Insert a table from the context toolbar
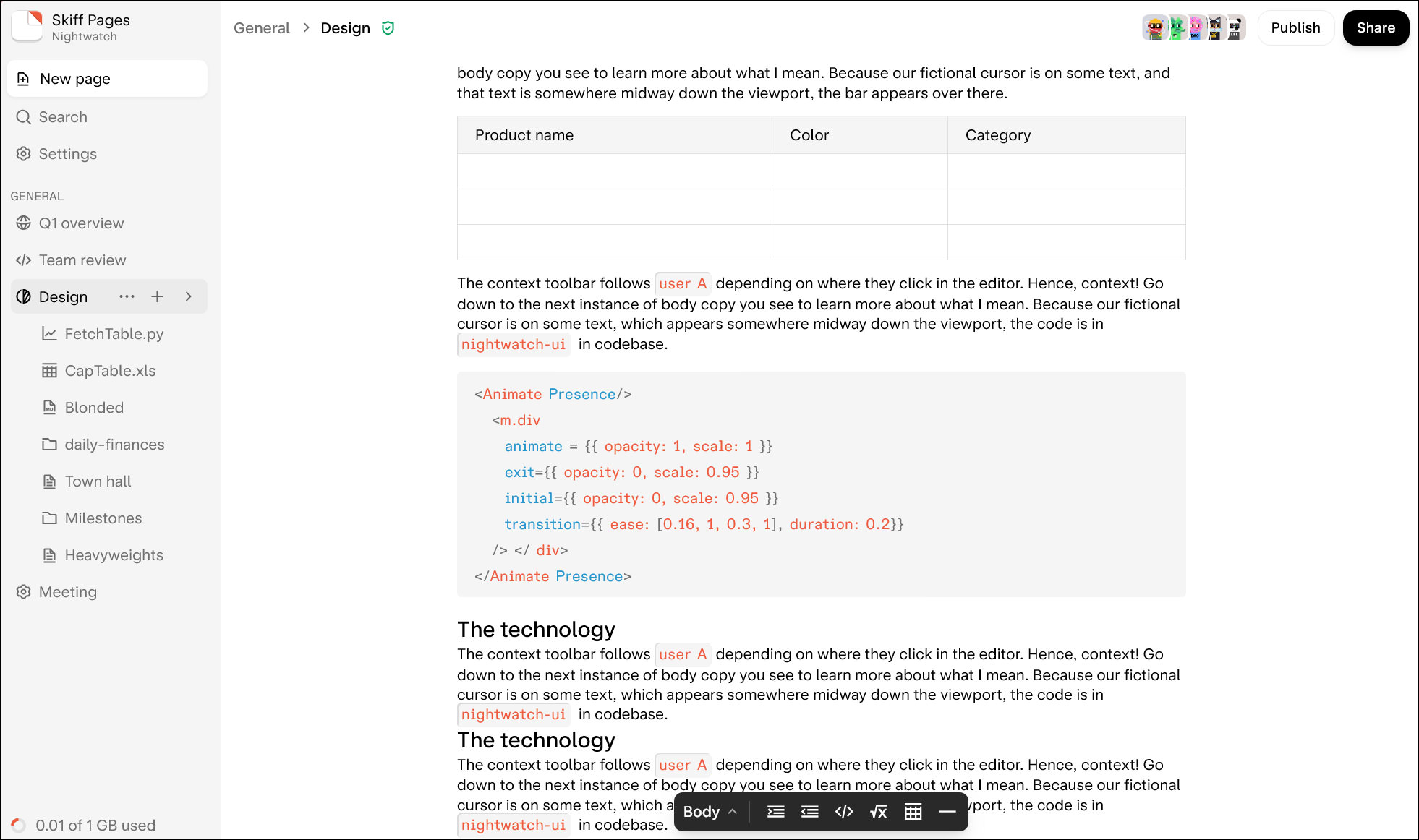This screenshot has height=840, width=1419. [913, 811]
